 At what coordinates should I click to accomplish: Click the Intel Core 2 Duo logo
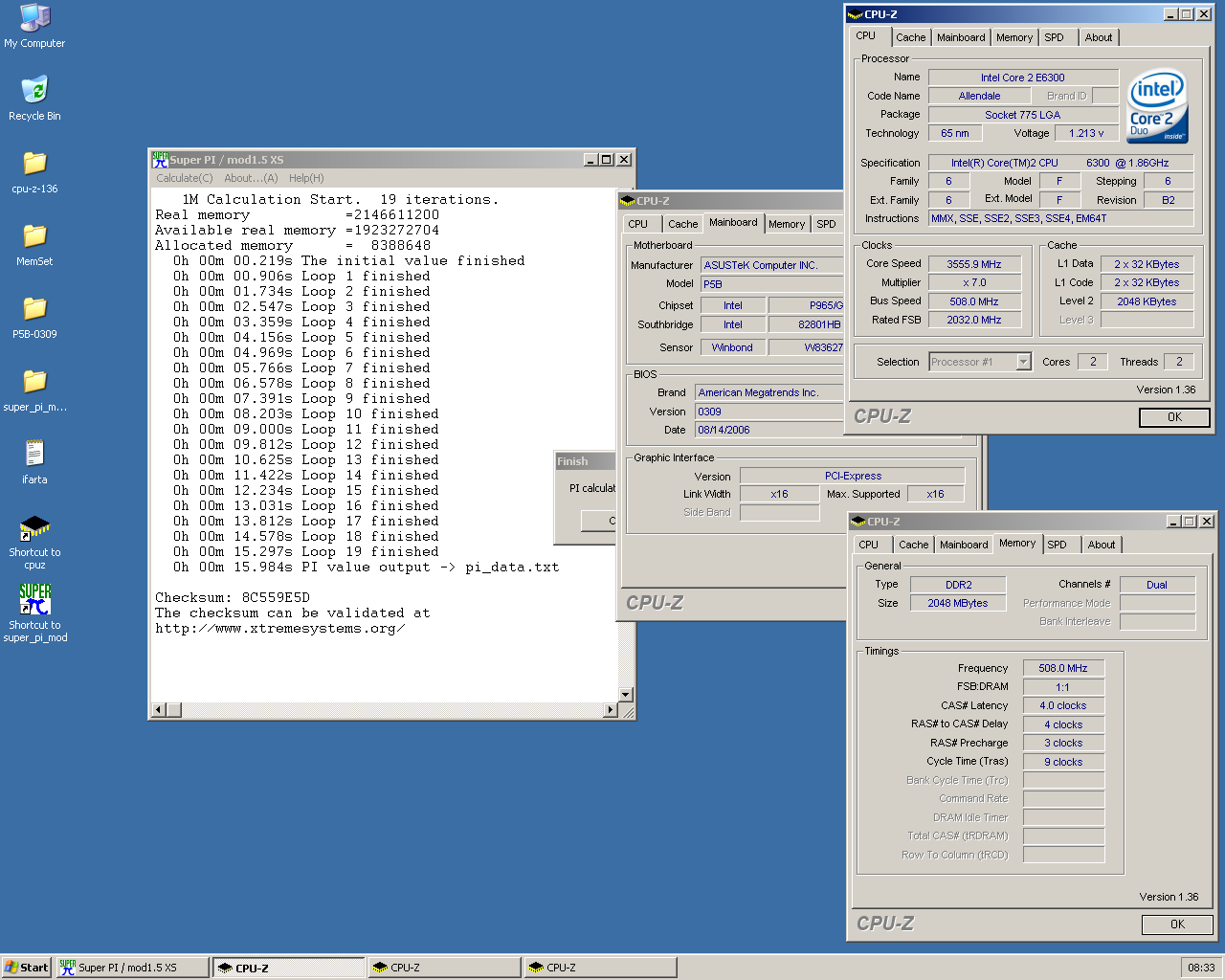pos(1157,106)
